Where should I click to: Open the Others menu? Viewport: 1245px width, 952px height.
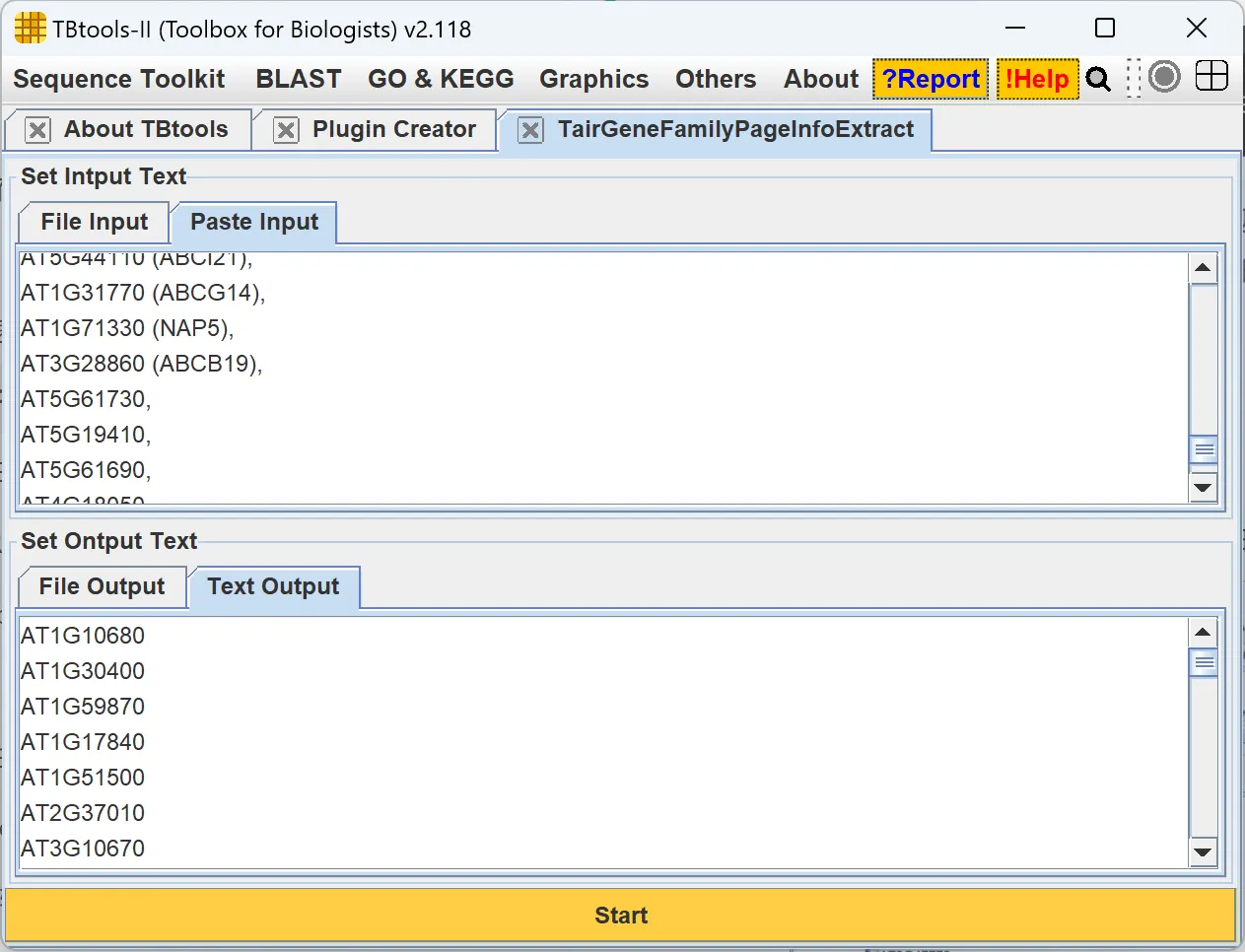click(715, 79)
